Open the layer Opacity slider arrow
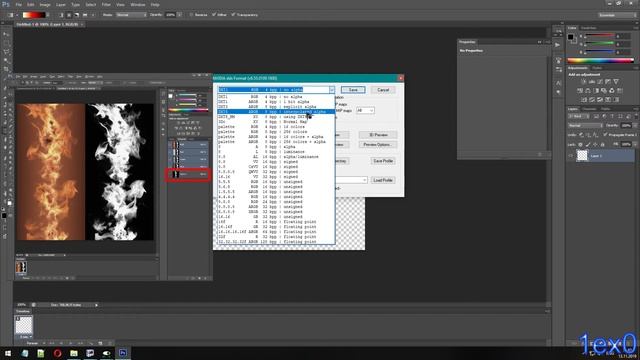Screen dimensions: 640x360 [635, 126]
